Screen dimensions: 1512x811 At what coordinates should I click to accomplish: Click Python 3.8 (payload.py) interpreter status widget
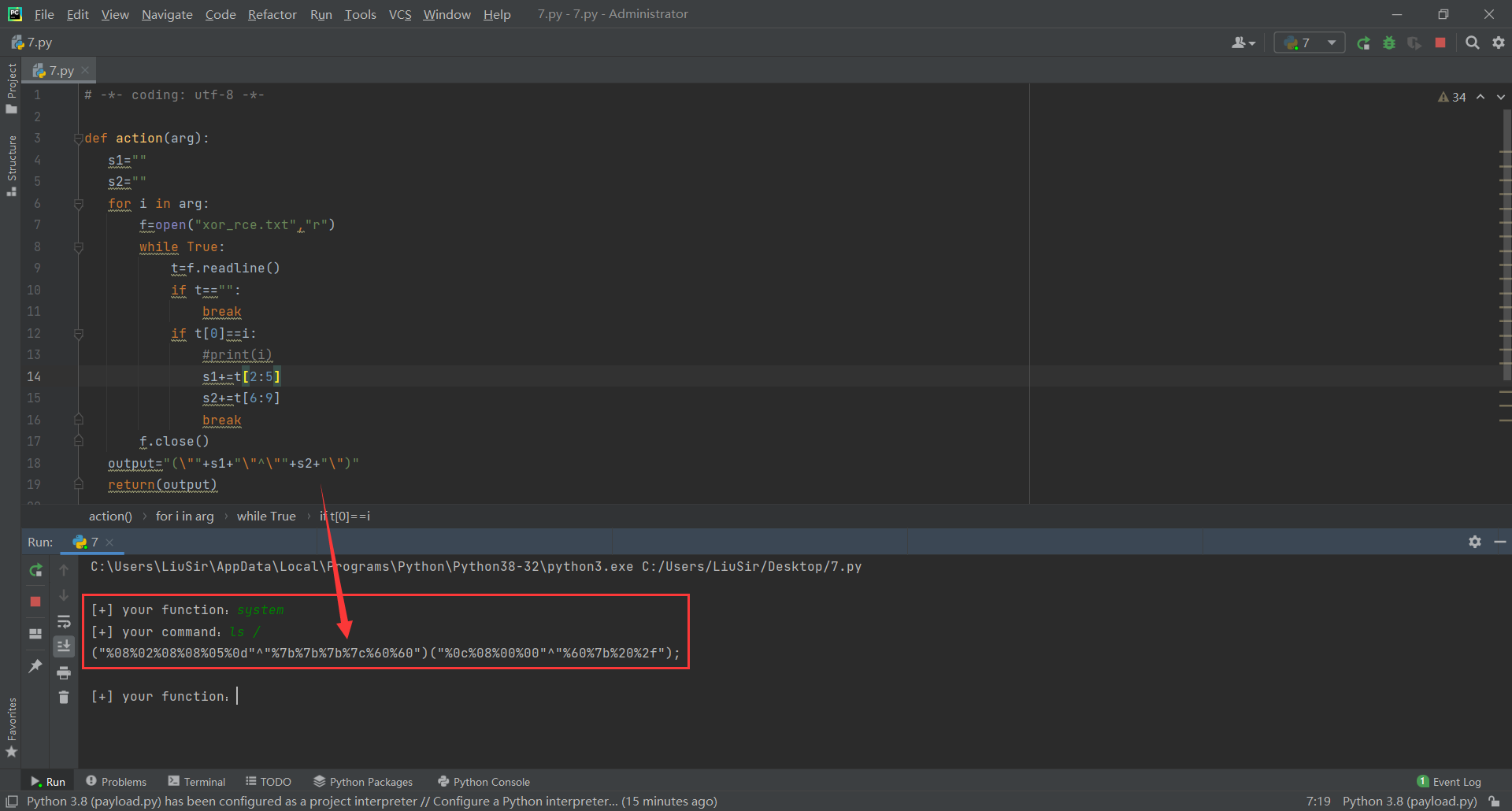click(x=1410, y=802)
